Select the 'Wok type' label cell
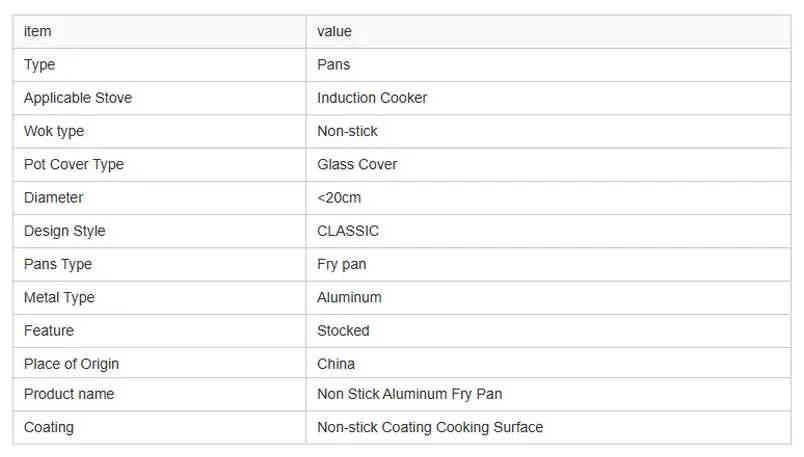Viewport: 804px width, 457px height. (54, 131)
